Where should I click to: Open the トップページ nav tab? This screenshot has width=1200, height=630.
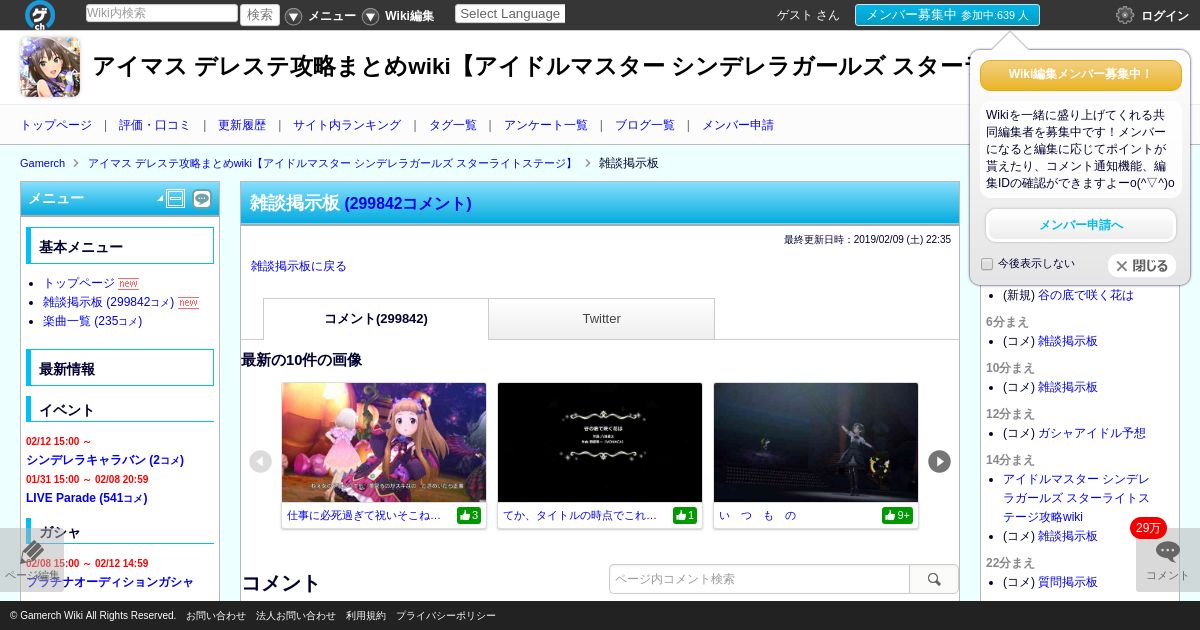pos(56,125)
